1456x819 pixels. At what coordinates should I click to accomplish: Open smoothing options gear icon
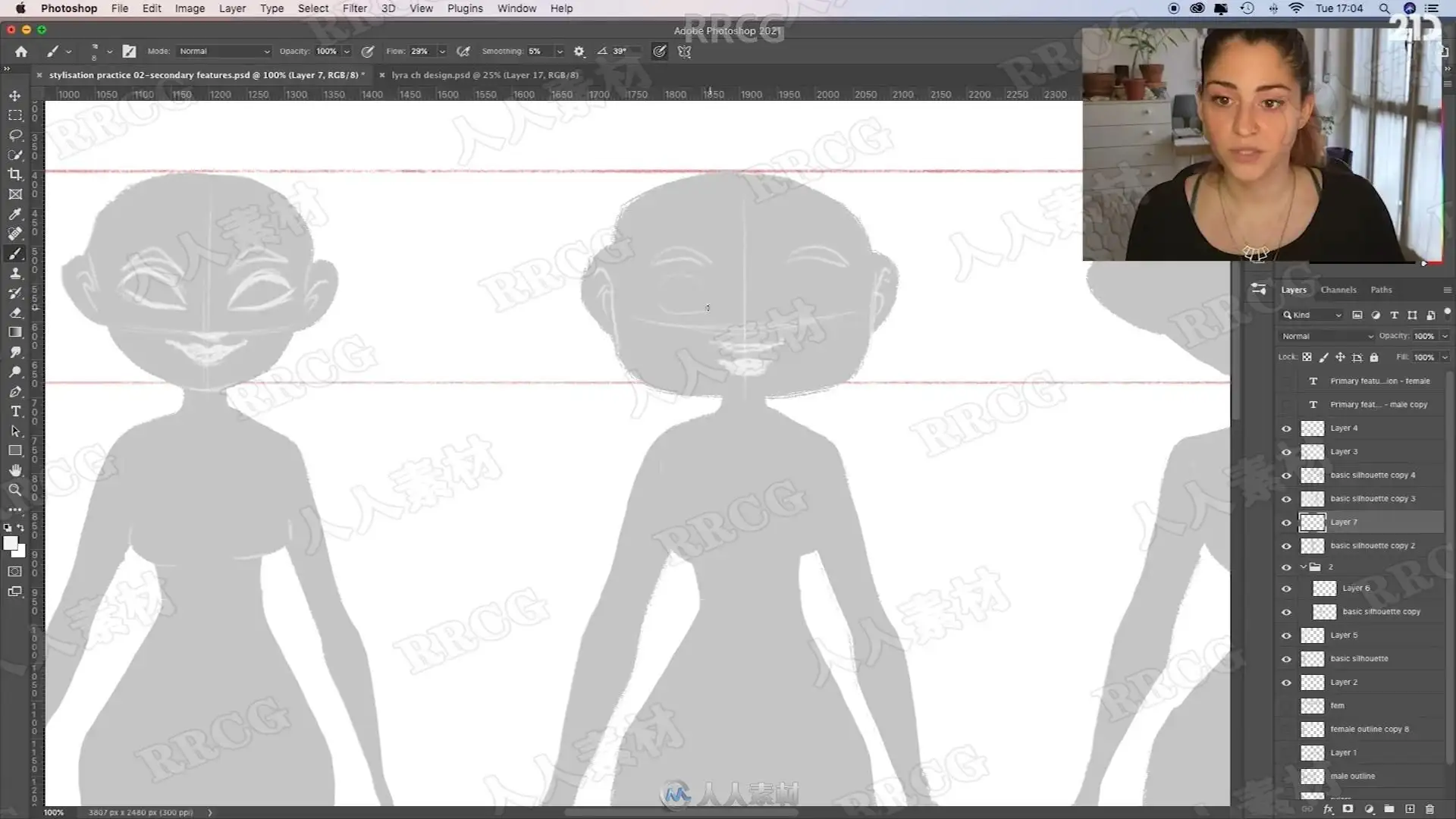click(x=579, y=52)
